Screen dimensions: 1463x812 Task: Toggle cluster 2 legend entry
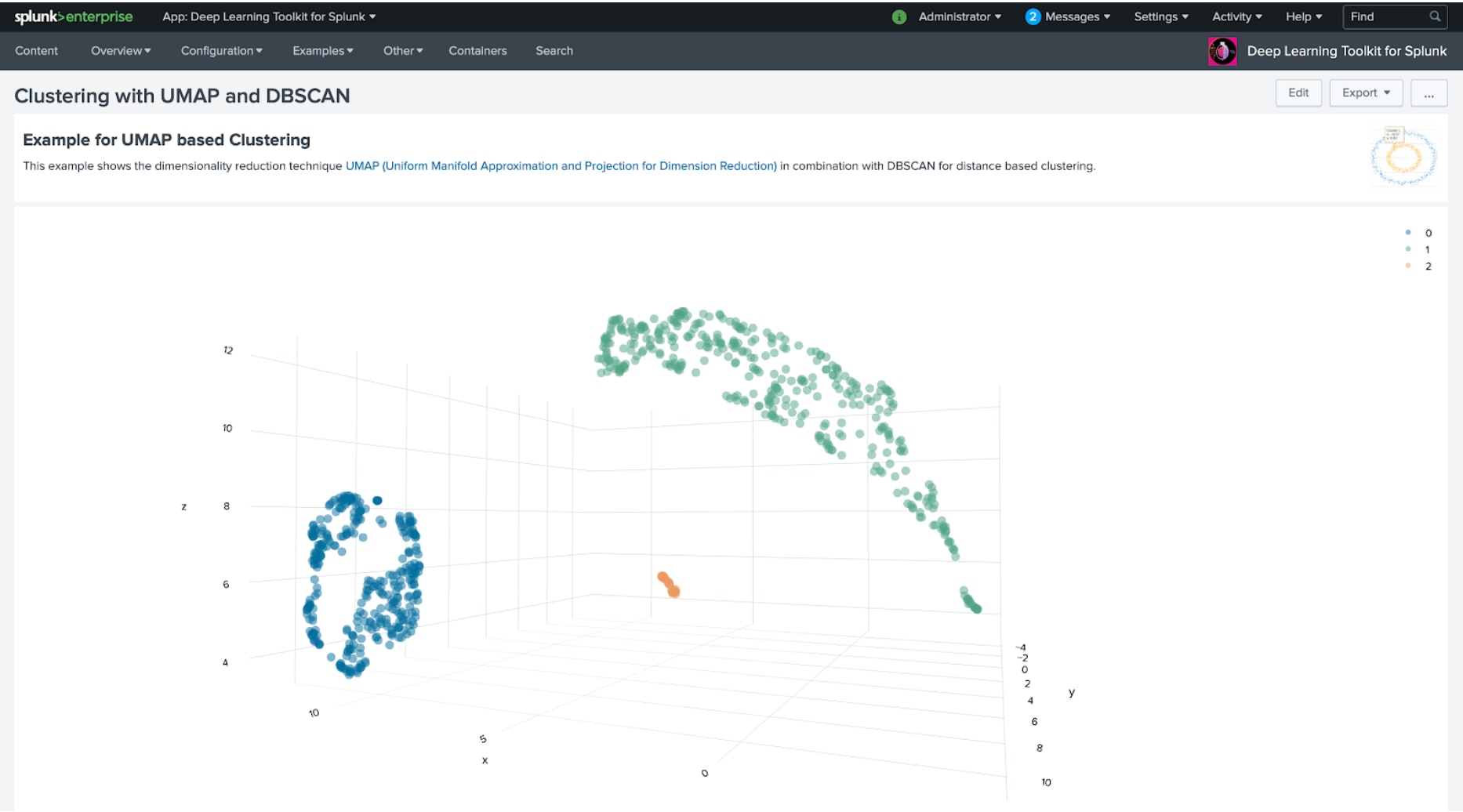click(1419, 266)
